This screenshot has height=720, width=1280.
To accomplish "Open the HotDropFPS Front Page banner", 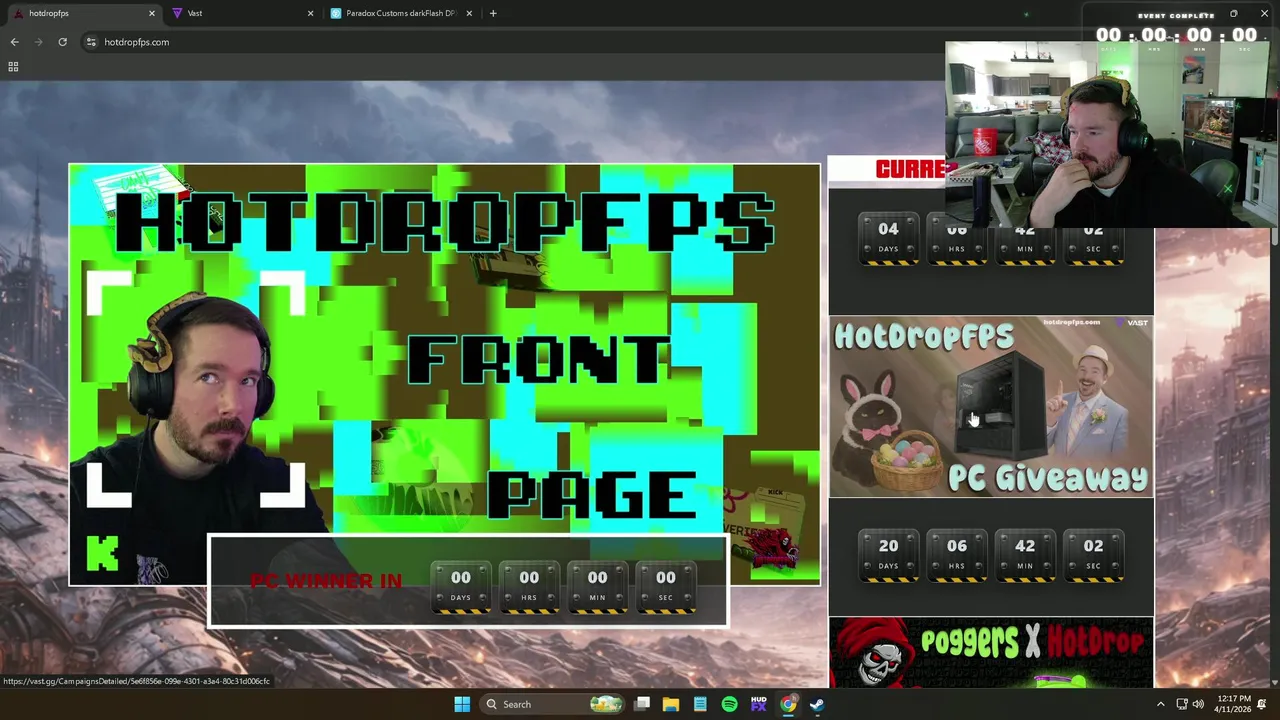I will tap(444, 374).
